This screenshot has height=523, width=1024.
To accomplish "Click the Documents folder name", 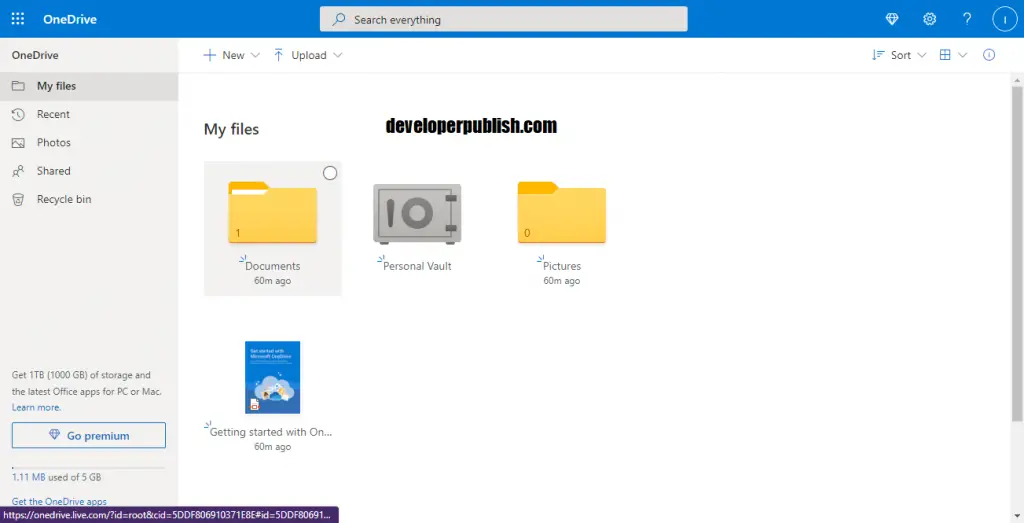I will click(x=272, y=266).
